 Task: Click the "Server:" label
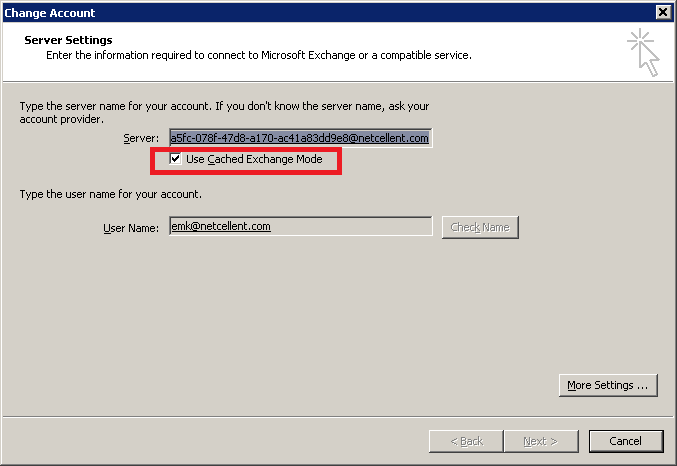tap(141, 138)
